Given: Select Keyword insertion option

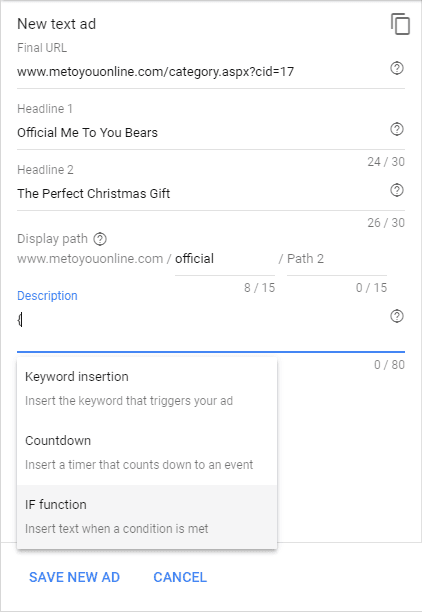Looking at the screenshot, I should [147, 389].
